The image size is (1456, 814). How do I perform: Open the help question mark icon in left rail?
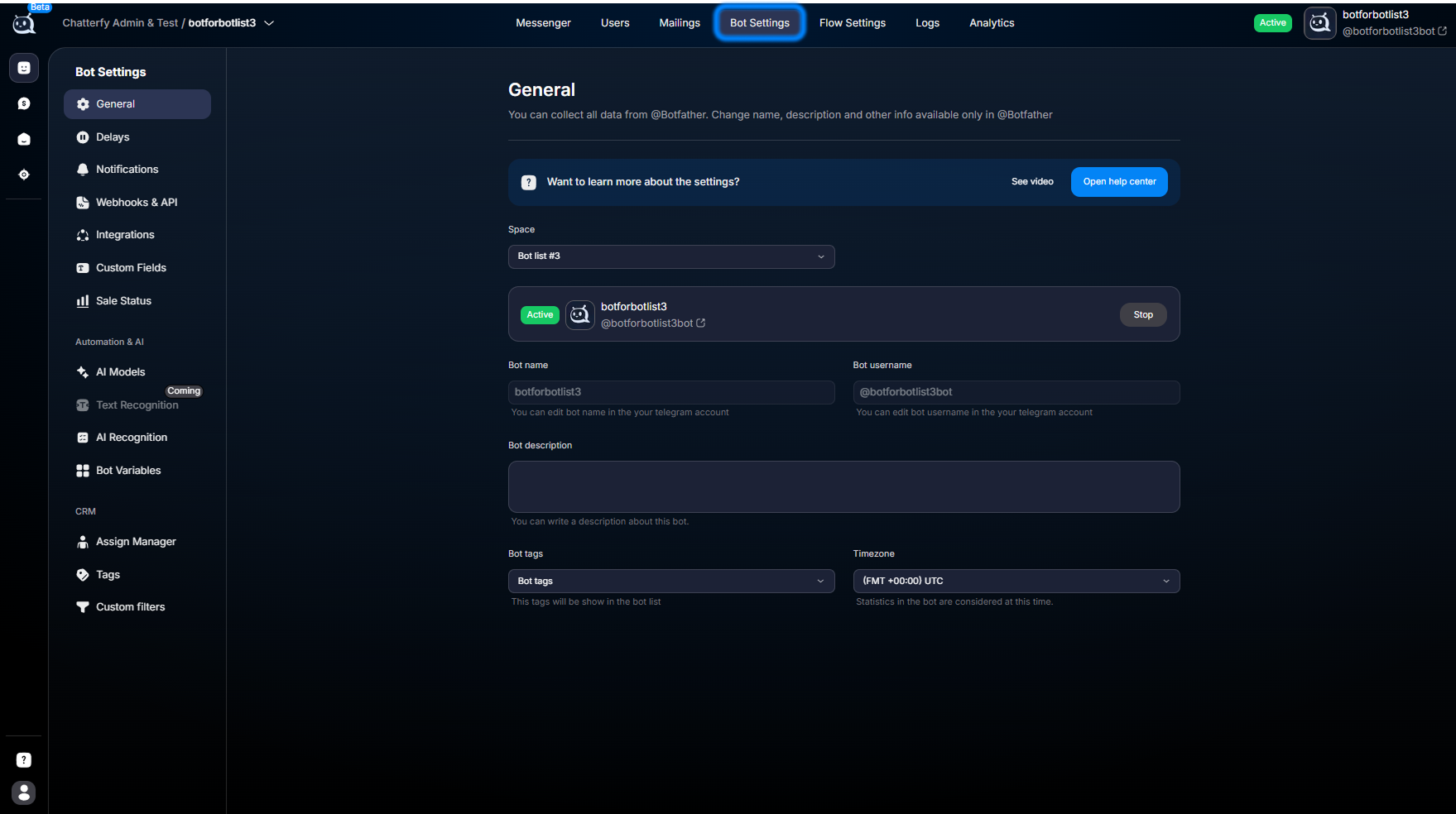24,760
